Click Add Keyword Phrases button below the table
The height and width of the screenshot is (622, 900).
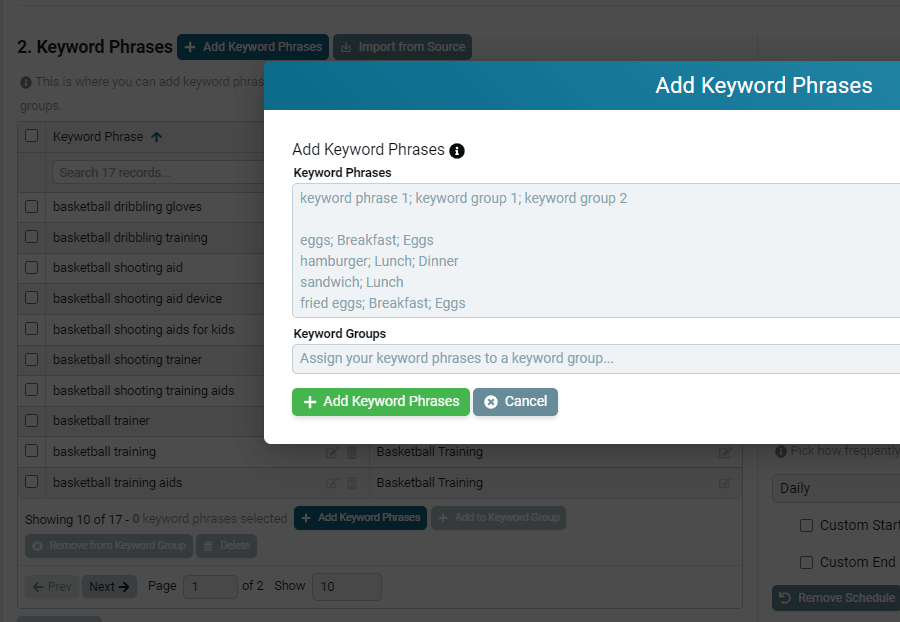pos(360,518)
